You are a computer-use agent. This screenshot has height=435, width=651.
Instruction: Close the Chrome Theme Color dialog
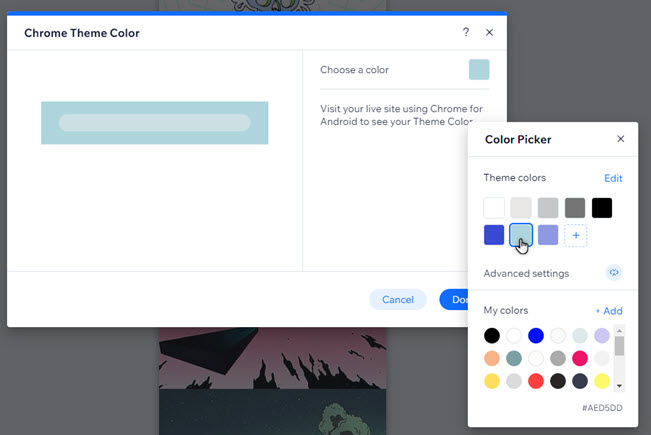pos(489,32)
